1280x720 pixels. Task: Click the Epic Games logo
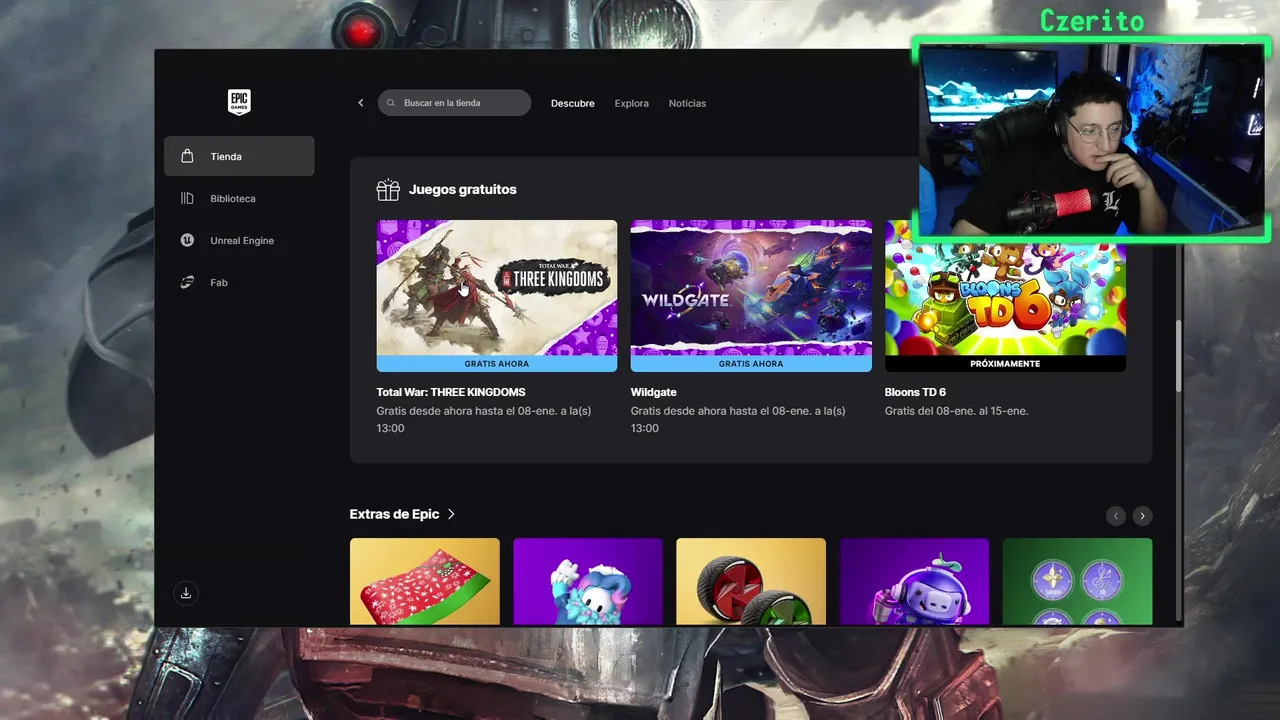(238, 101)
